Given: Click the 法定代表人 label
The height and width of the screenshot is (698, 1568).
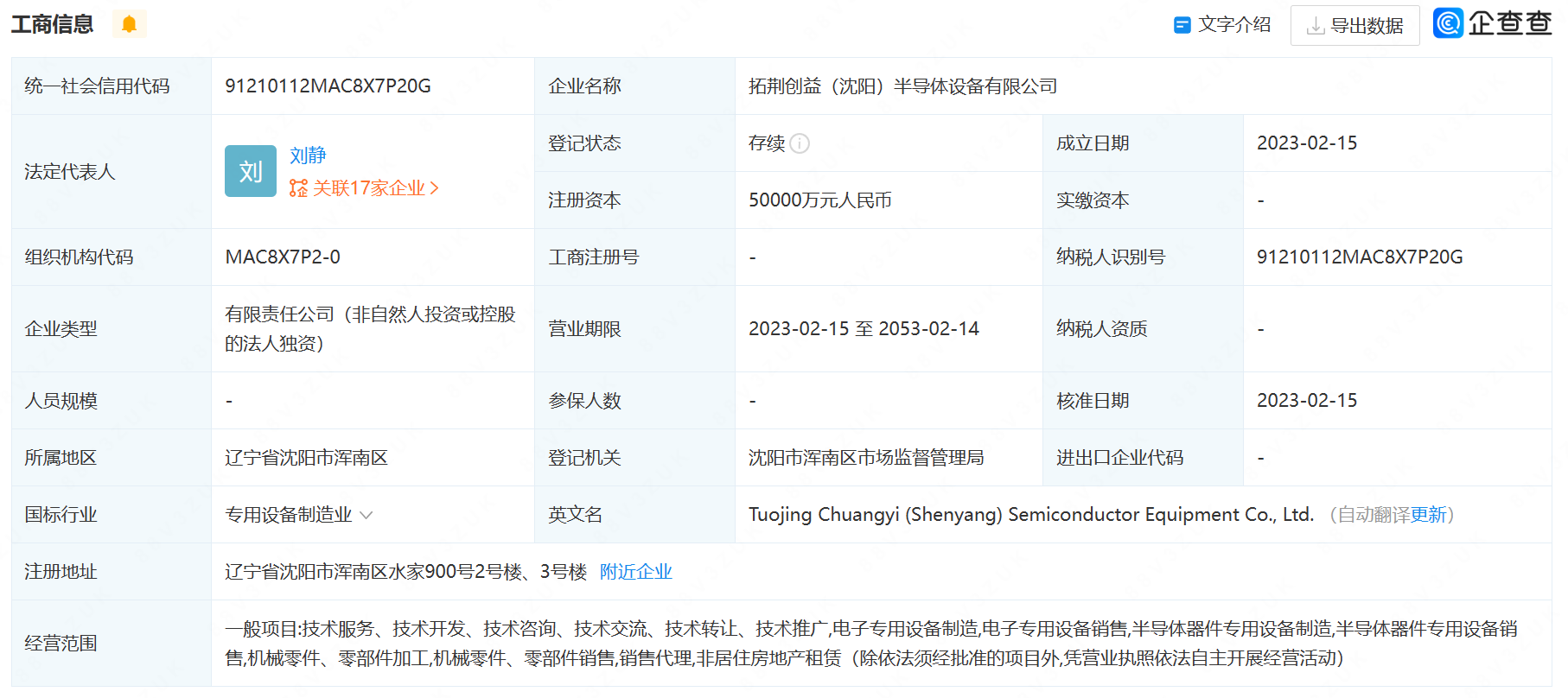Looking at the screenshot, I should tap(69, 172).
